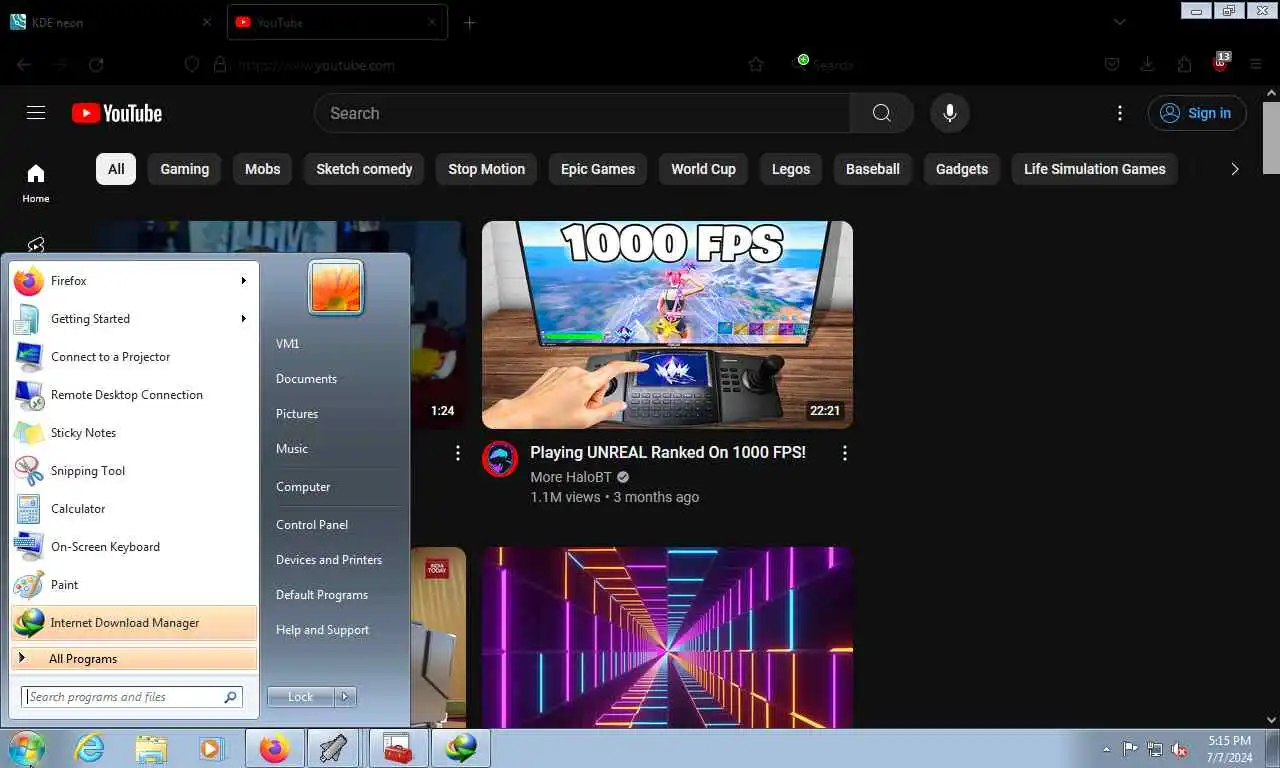The height and width of the screenshot is (768, 1280).
Task: Click the user account flower picture
Action: pos(336,287)
